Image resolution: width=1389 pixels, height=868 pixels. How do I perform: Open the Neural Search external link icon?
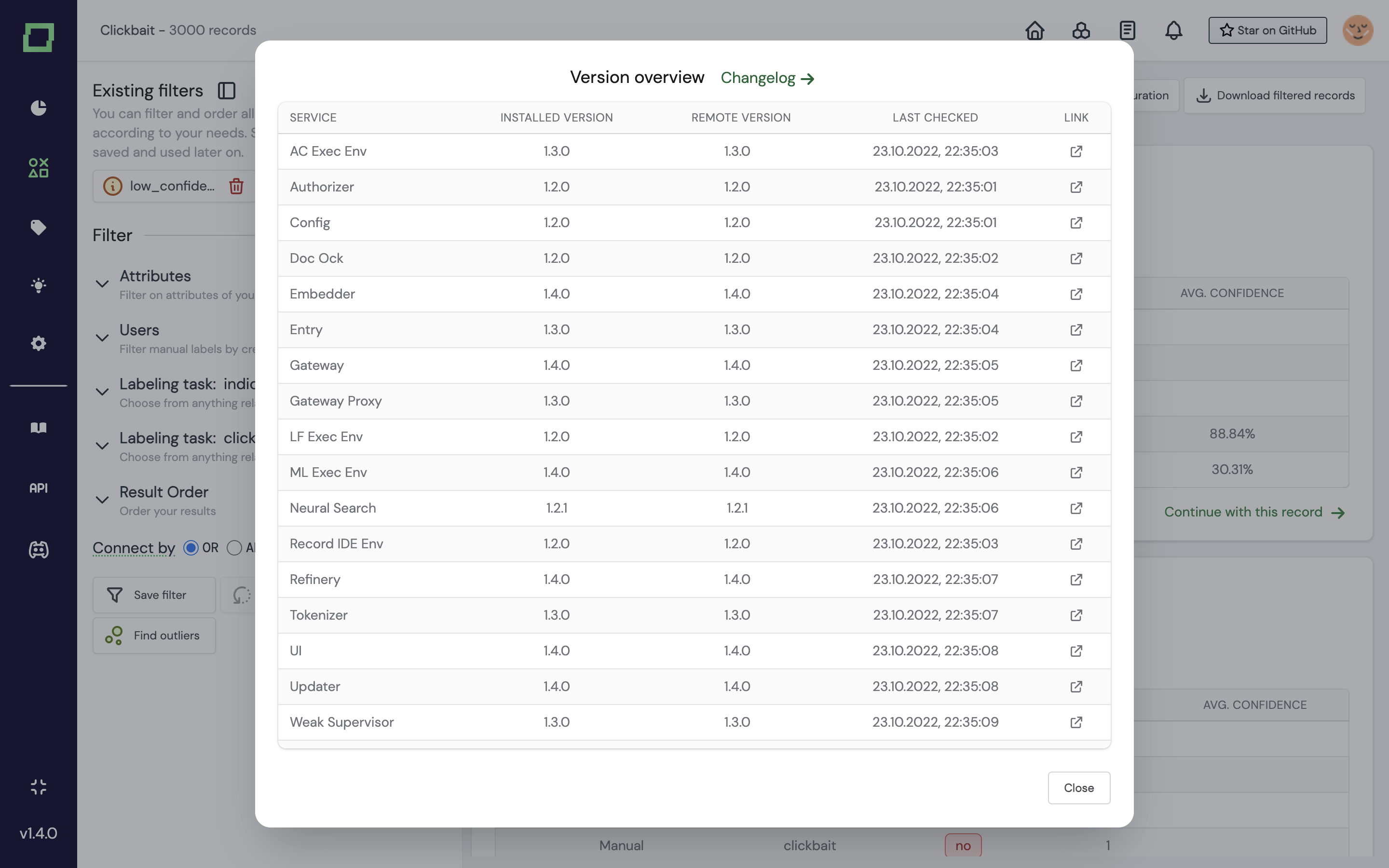pyautogui.click(x=1076, y=508)
